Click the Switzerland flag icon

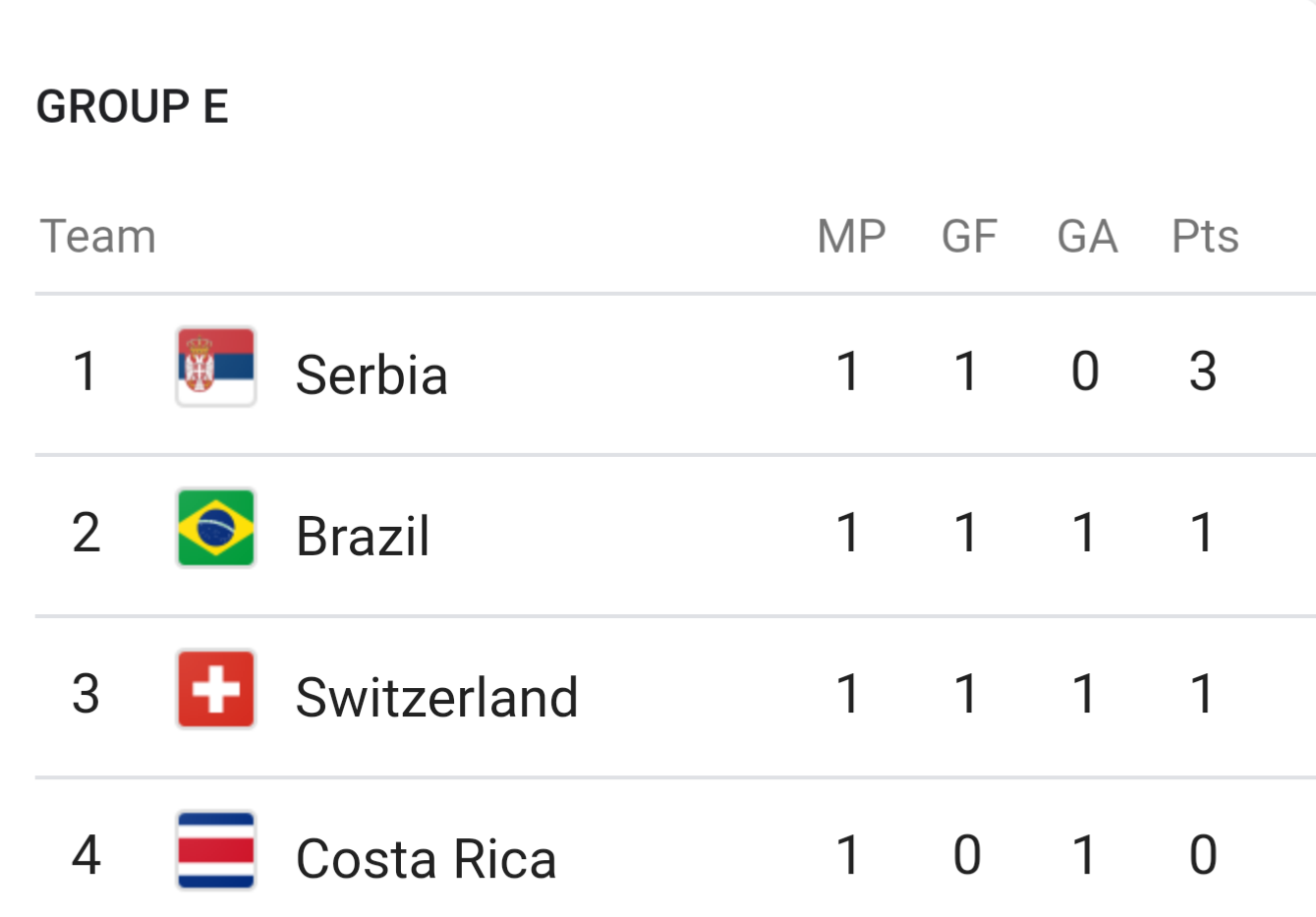(x=216, y=689)
